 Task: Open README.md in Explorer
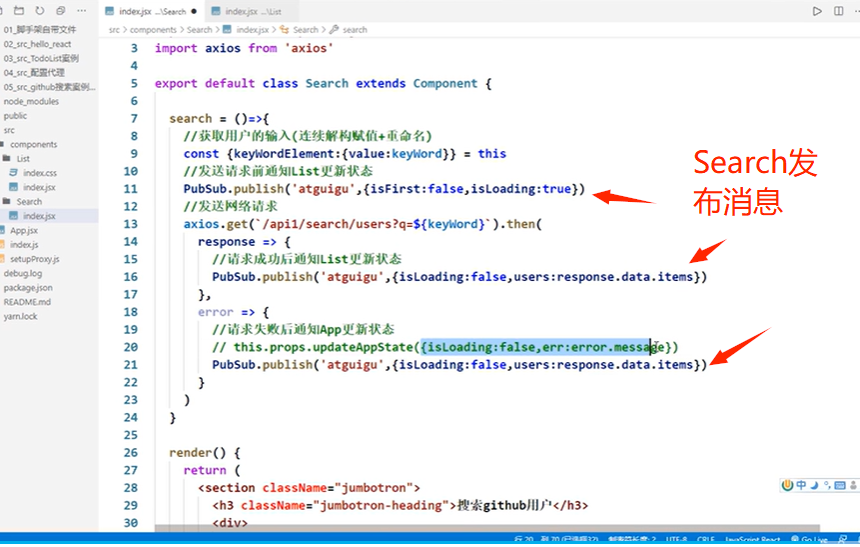click(x=27, y=302)
